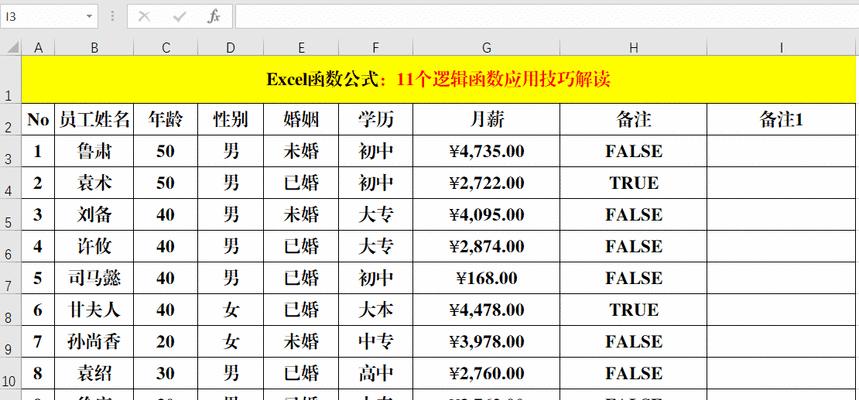Click the education cell '大本'
The height and width of the screenshot is (400, 859).
(375, 310)
